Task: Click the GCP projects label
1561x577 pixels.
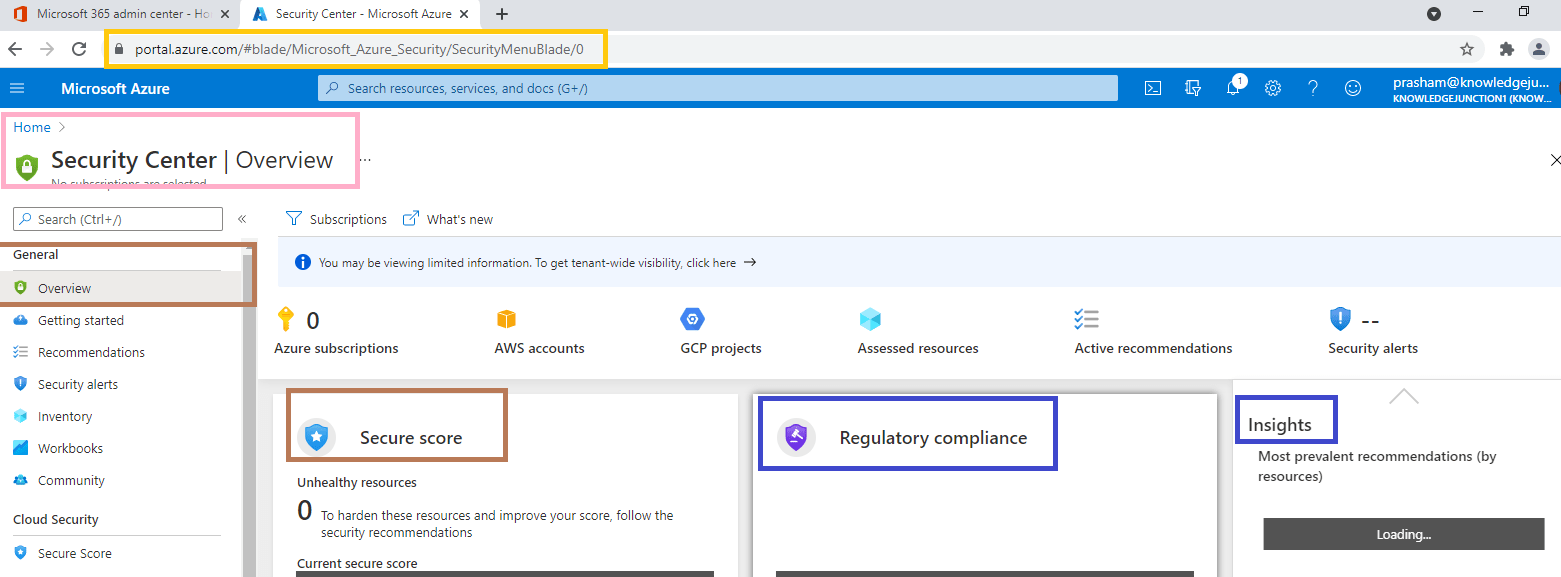Action: tap(721, 348)
